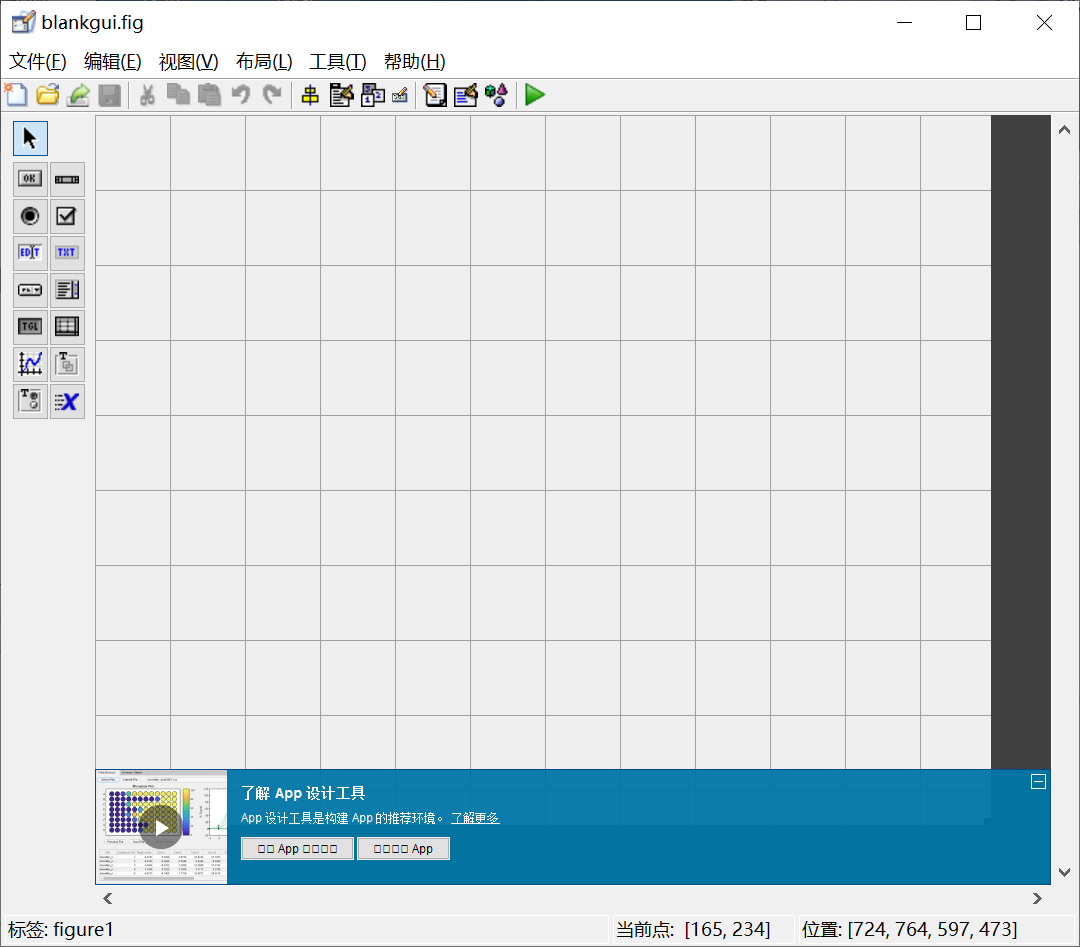Screen dimensions: 1080x947
Task: Choose the Static Text (TXT) component
Action: (x=67, y=253)
